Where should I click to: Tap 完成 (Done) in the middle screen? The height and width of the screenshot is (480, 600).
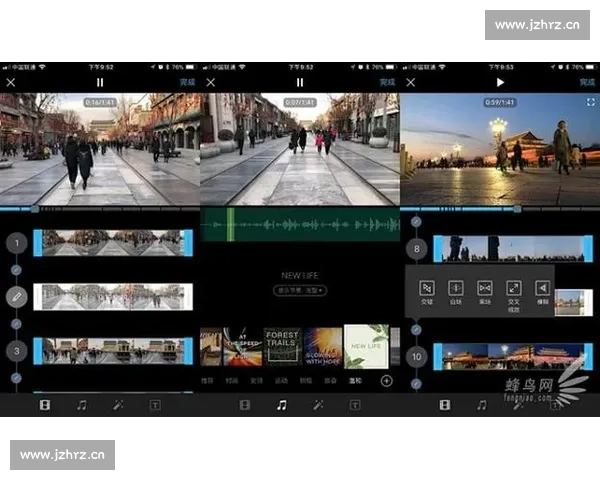pyautogui.click(x=388, y=82)
